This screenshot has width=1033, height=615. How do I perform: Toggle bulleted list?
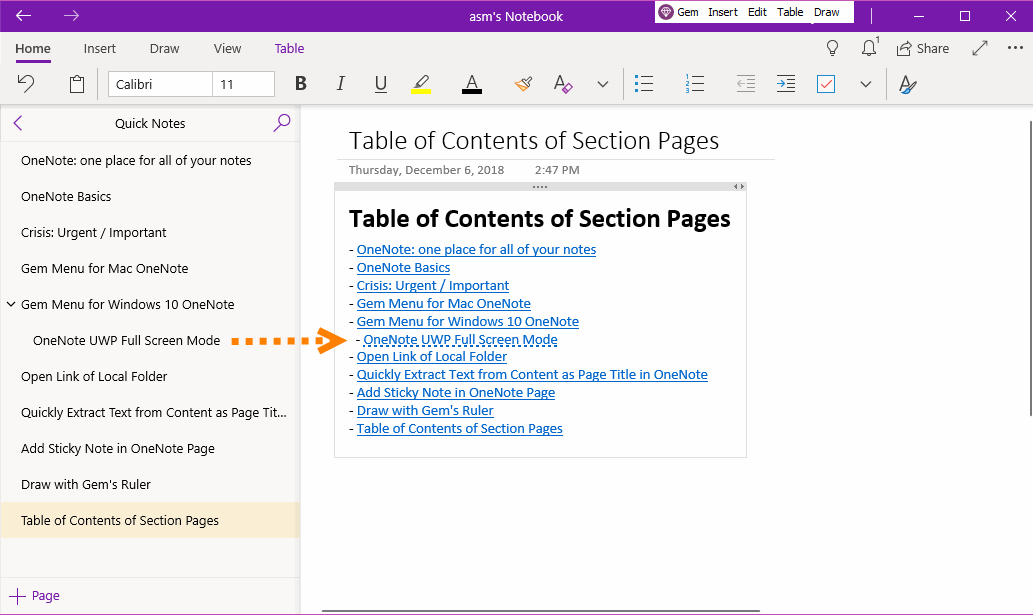tap(644, 84)
